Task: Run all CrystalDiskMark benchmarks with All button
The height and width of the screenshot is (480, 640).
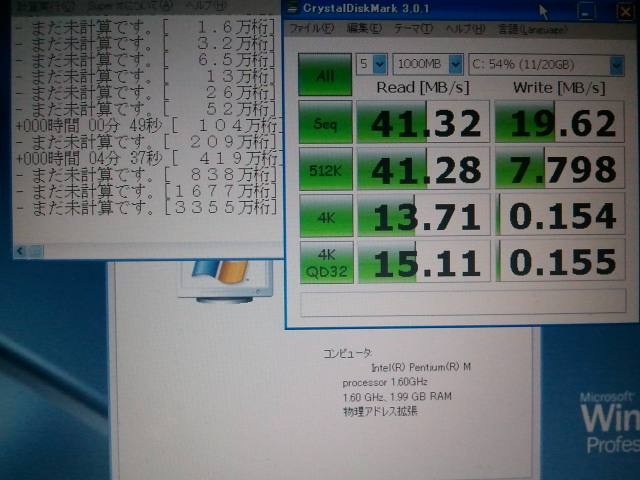Action: click(325, 75)
